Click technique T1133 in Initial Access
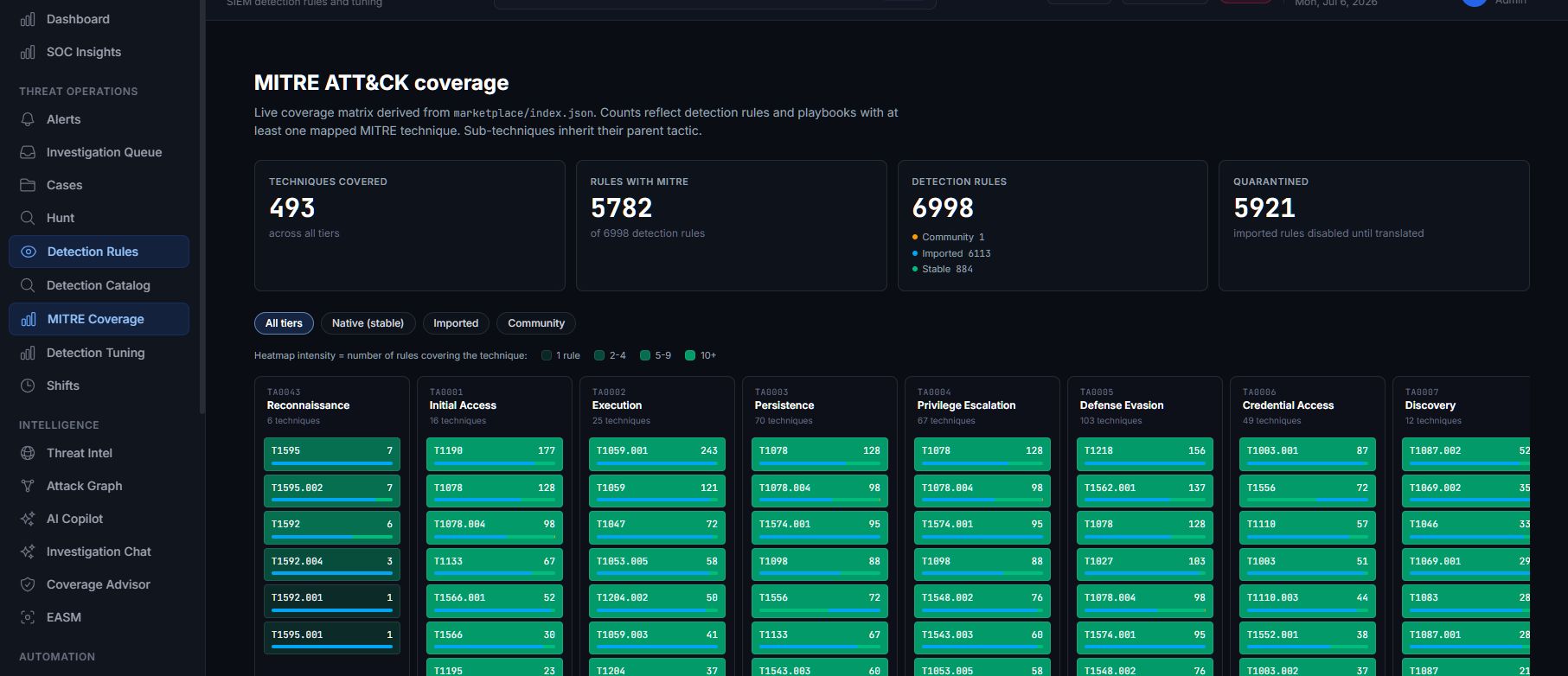Image resolution: width=1568 pixels, height=676 pixels. (495, 564)
